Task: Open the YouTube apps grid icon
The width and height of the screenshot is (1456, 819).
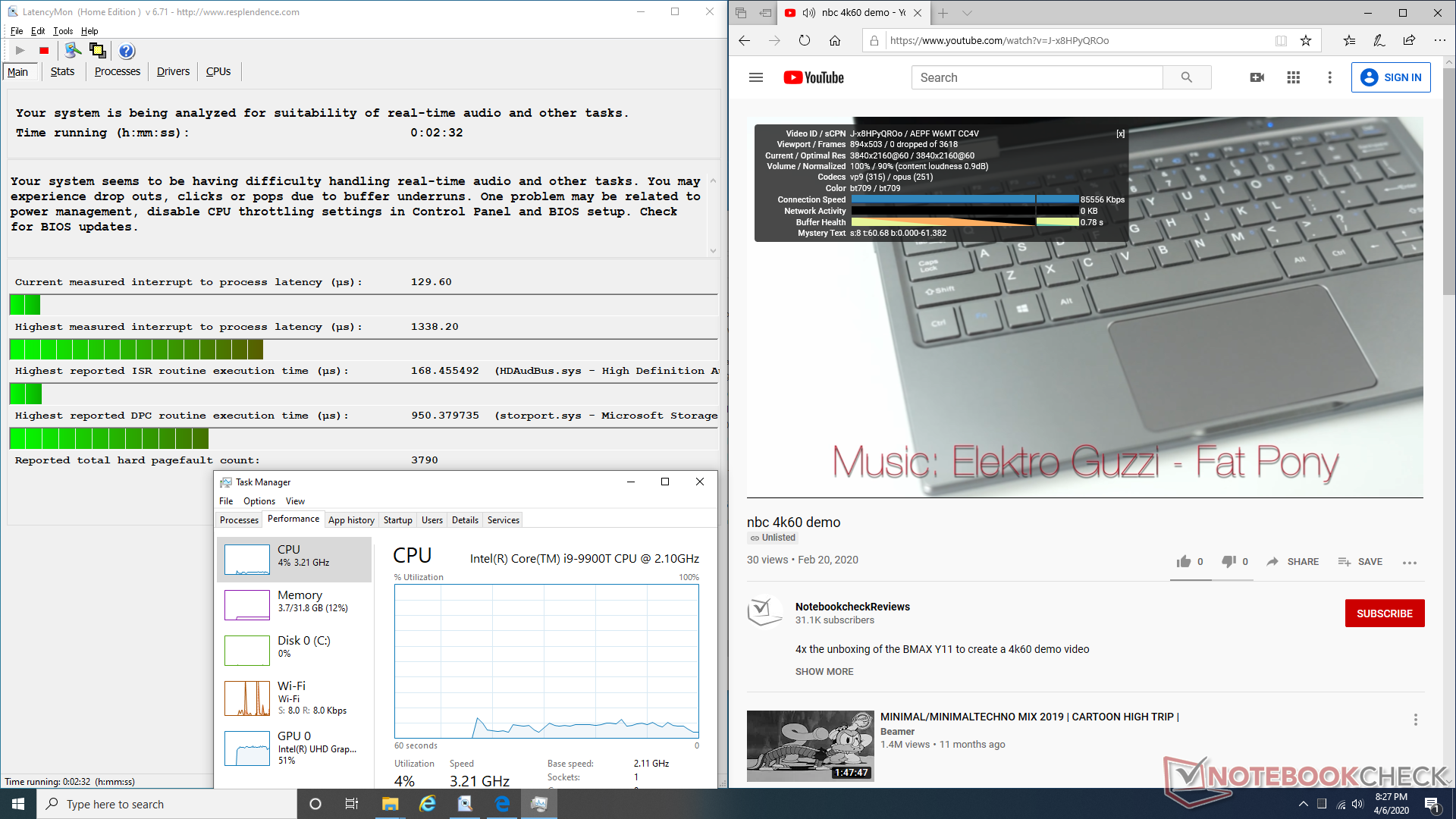Action: [1294, 77]
